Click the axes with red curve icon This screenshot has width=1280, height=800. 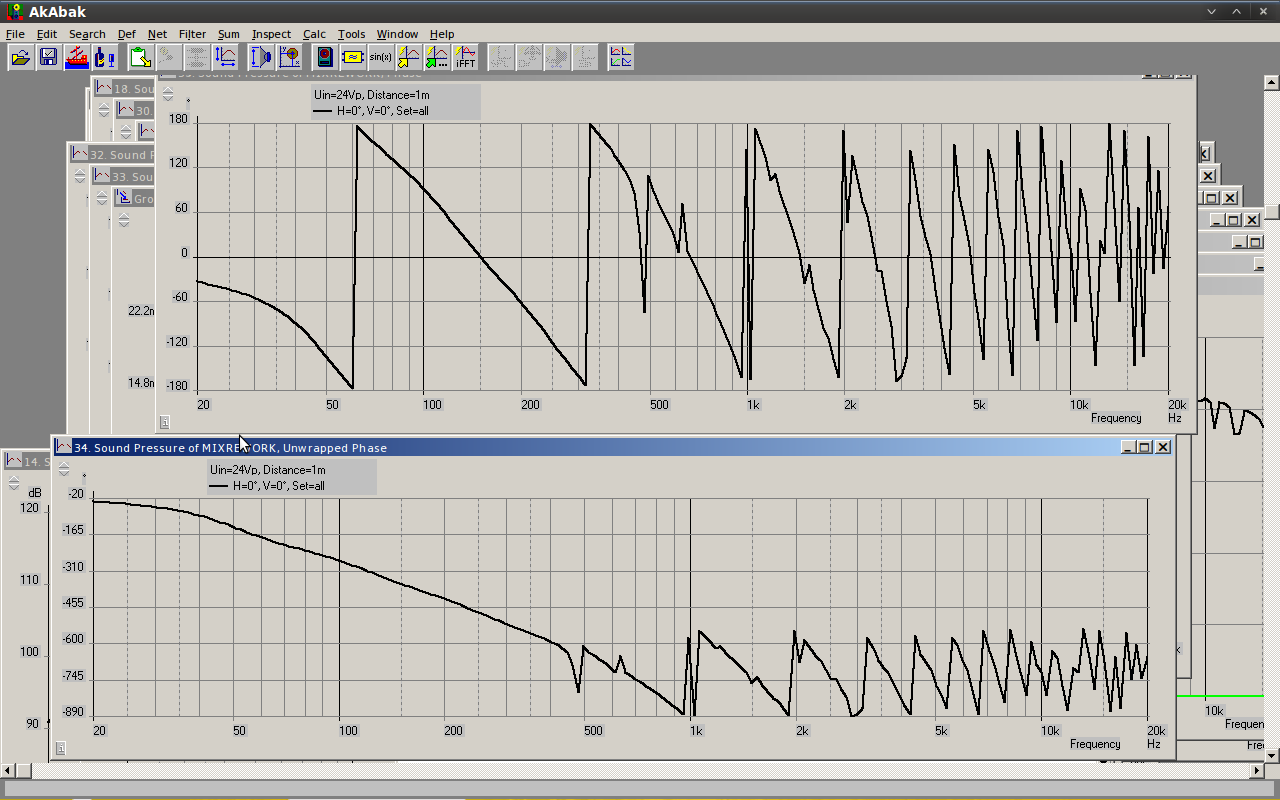(x=225, y=57)
